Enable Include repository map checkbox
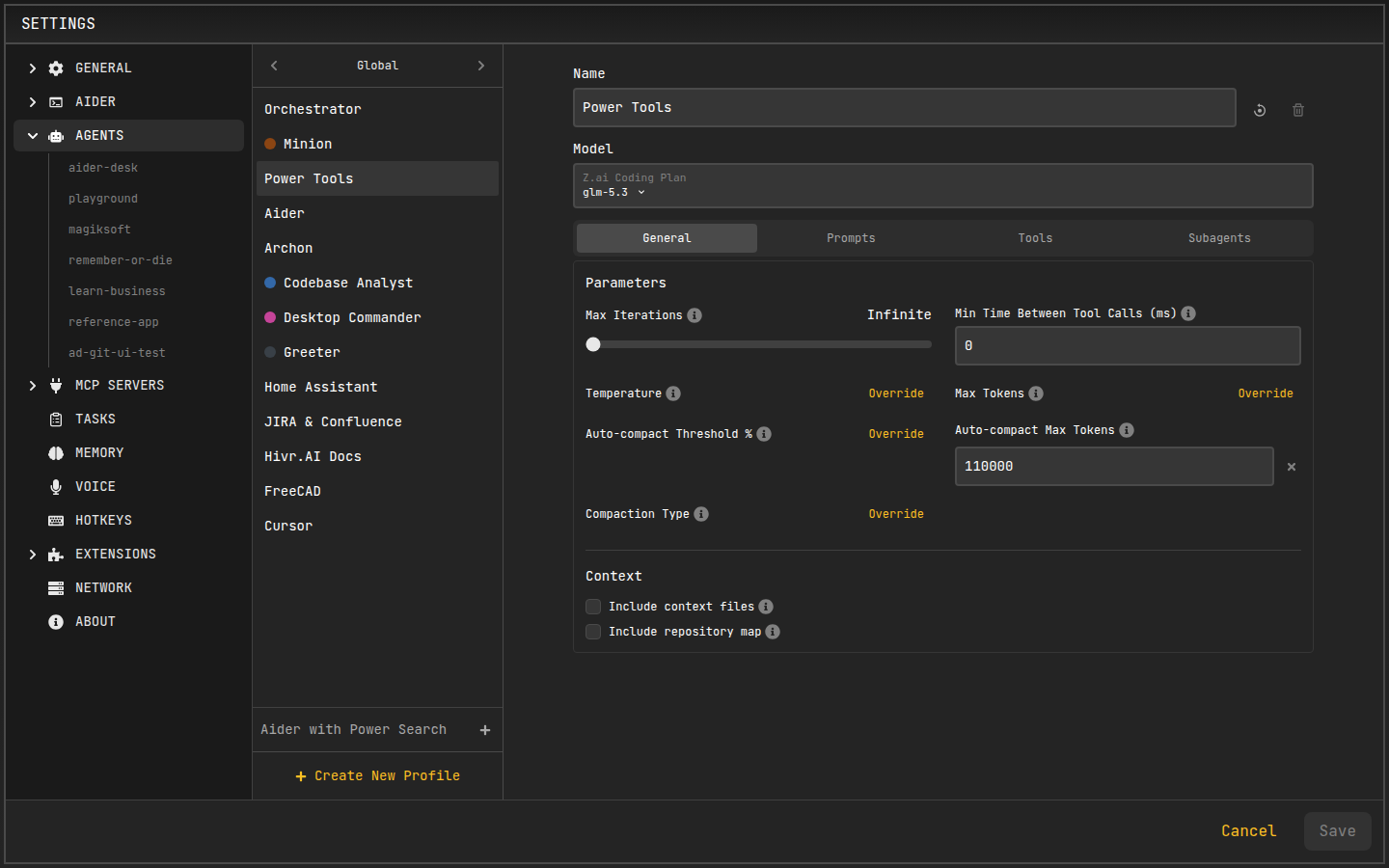Screen dimensions: 1389x868 click(x=593, y=632)
